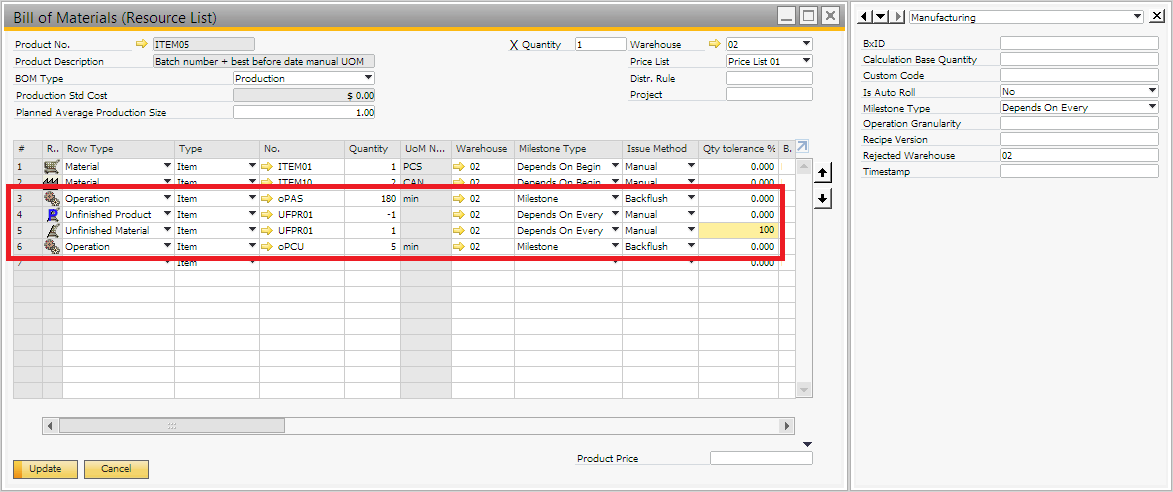The width and height of the screenshot is (1173, 492).
Task: Open the BOM Type dropdown
Action: (x=368, y=78)
